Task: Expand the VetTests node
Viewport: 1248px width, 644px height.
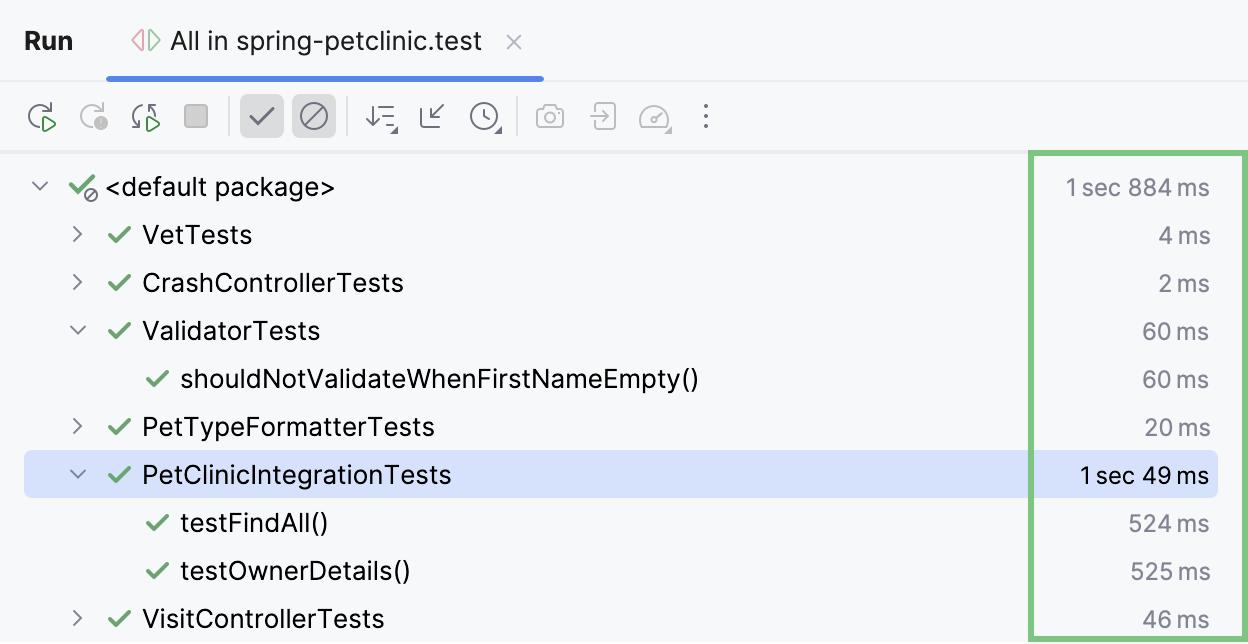Action: [x=78, y=235]
